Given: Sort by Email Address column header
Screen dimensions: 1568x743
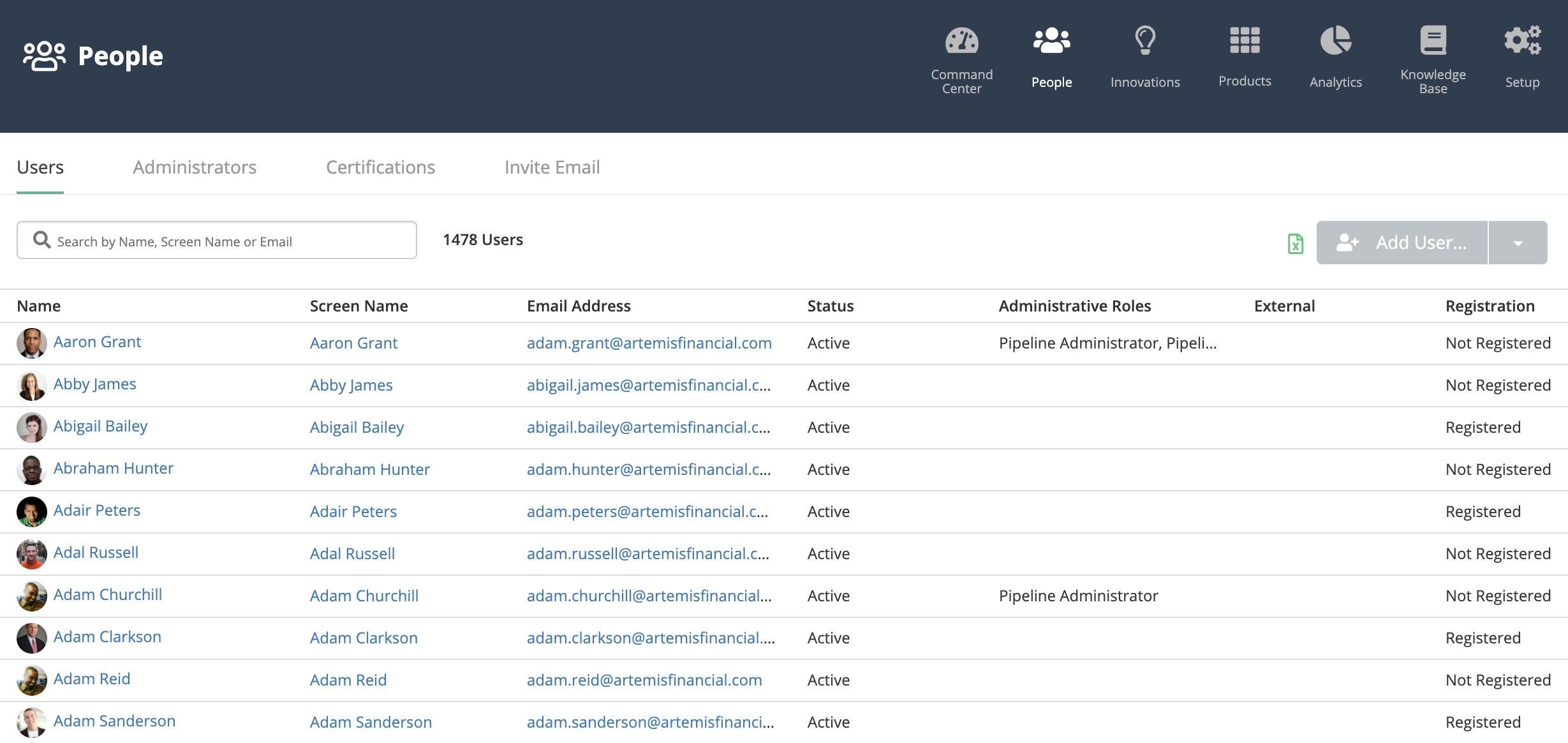Looking at the screenshot, I should coord(579,306).
